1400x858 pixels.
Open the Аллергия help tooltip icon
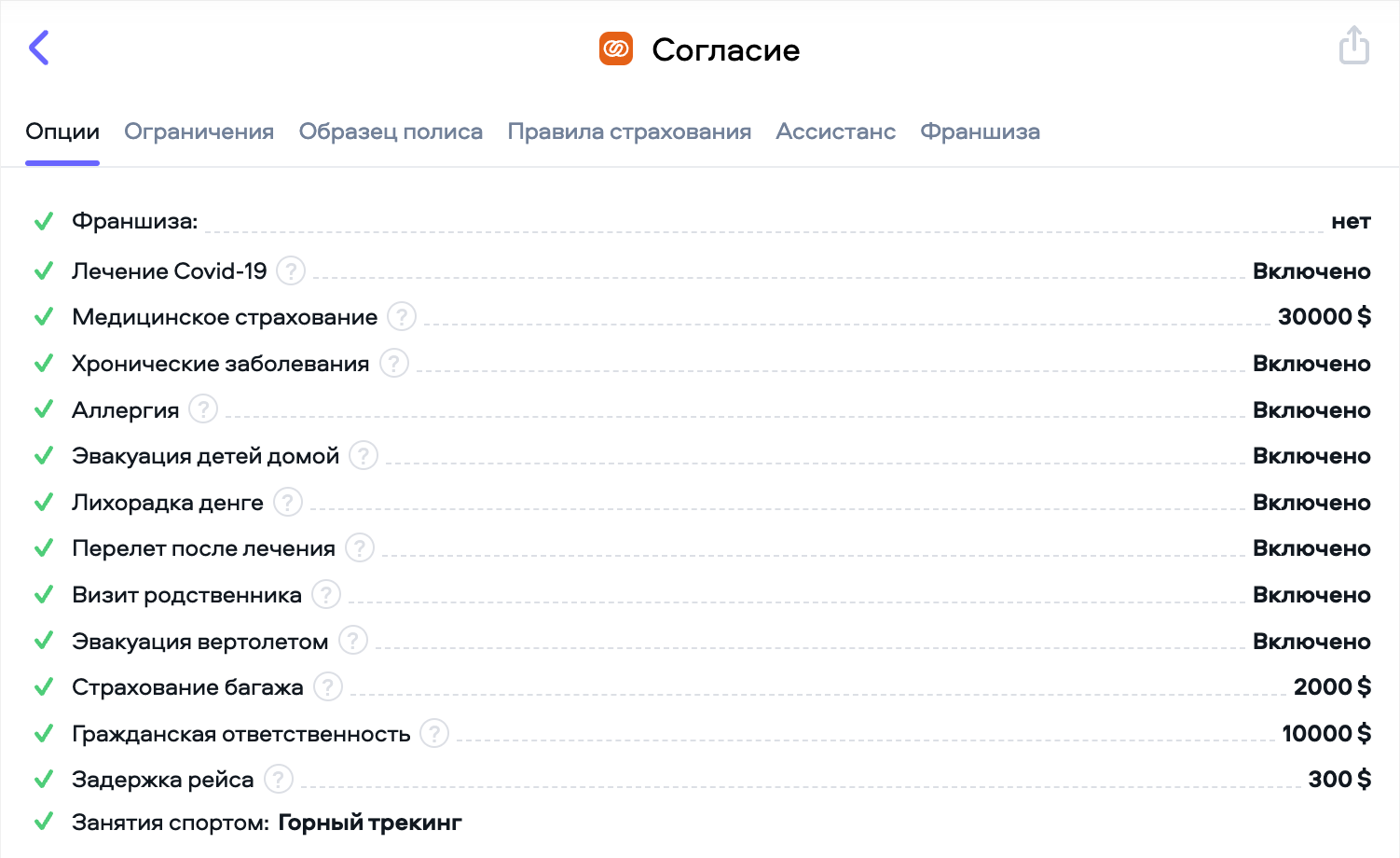point(203,409)
